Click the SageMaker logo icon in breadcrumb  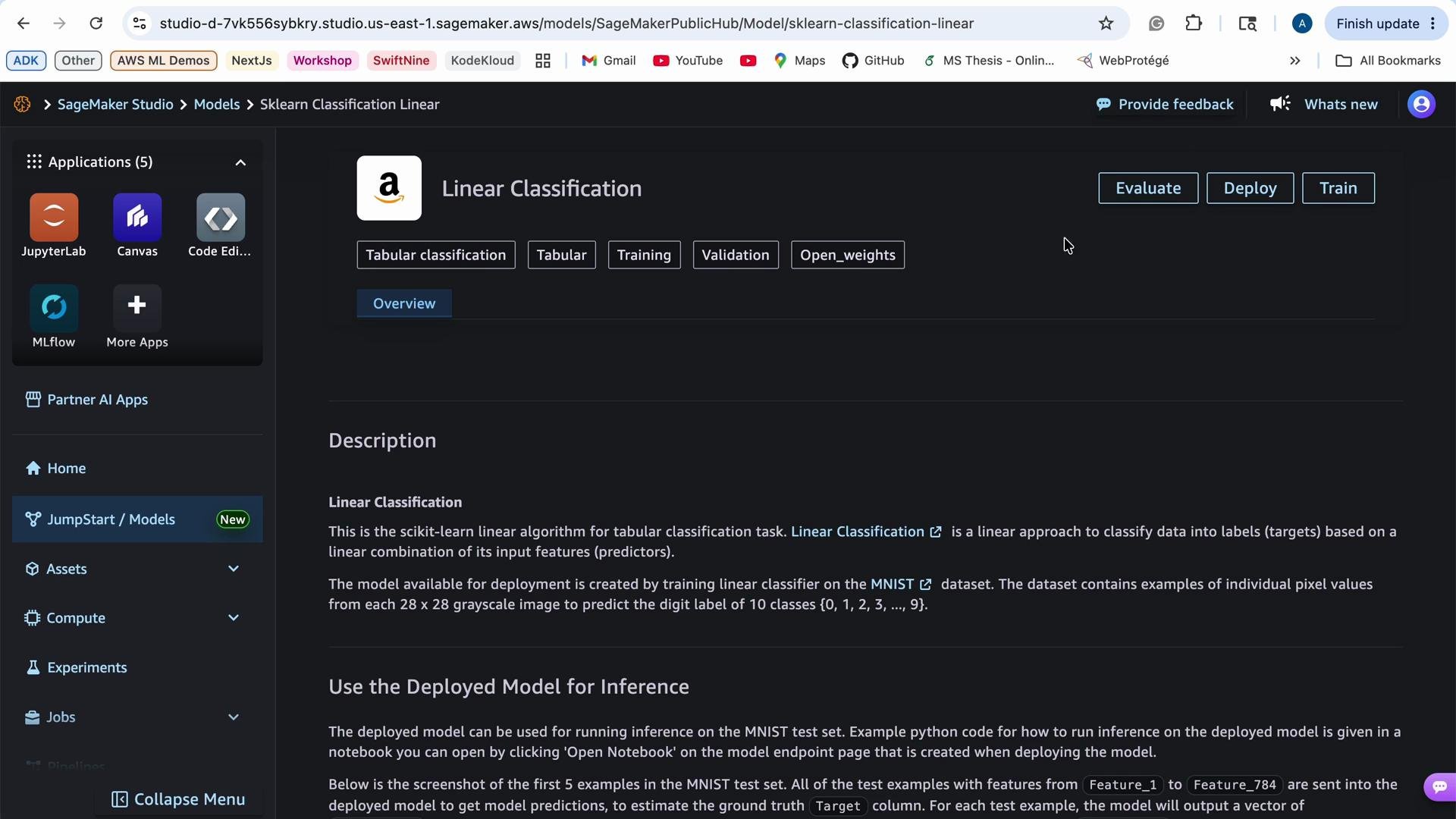[x=22, y=105]
